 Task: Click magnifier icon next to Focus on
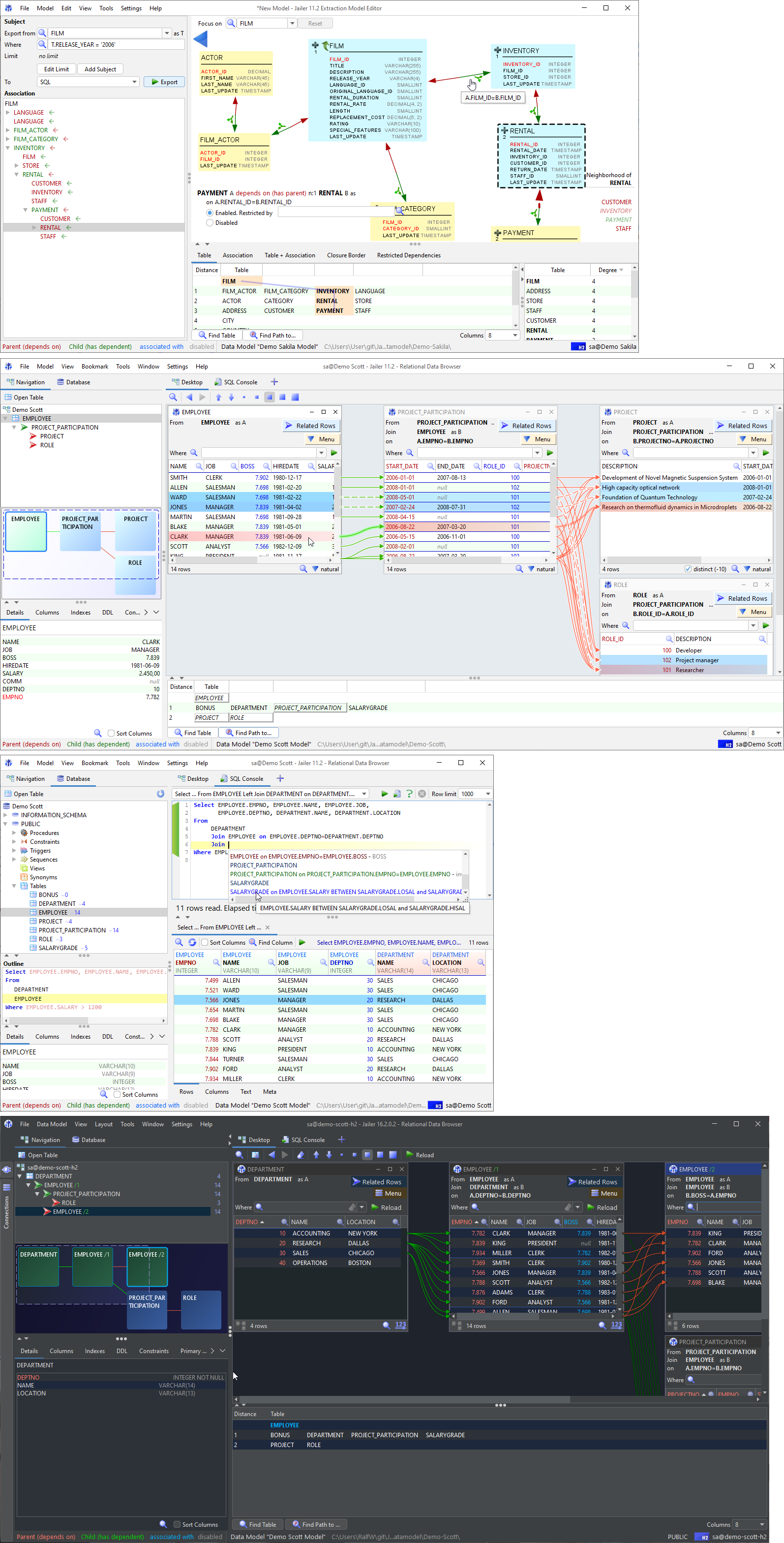point(231,23)
